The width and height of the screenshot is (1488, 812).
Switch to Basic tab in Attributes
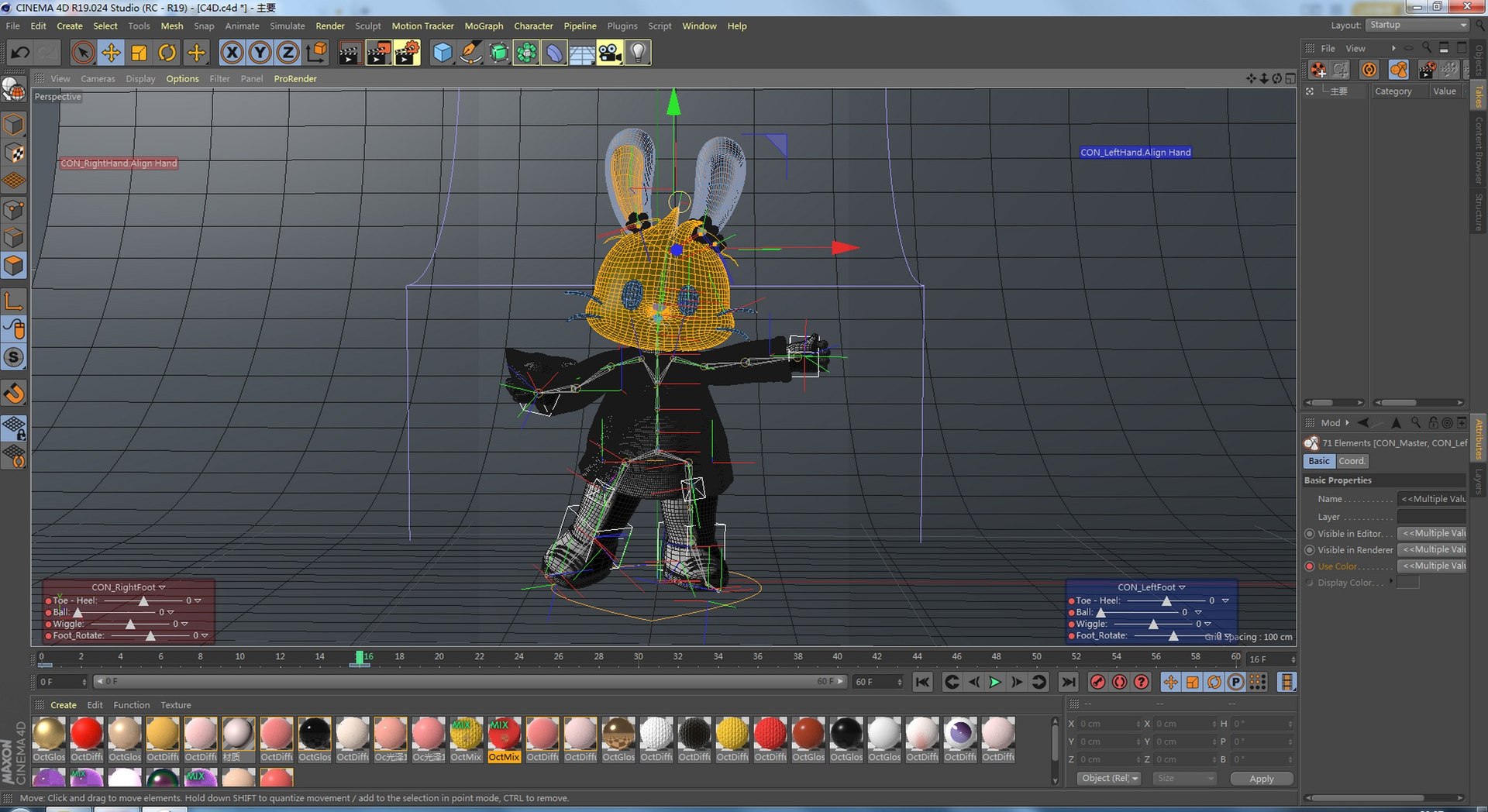[1319, 461]
